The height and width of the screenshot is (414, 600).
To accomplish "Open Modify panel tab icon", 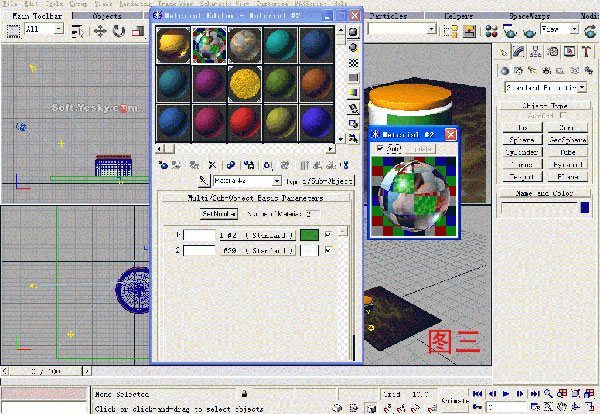I will [x=519, y=52].
